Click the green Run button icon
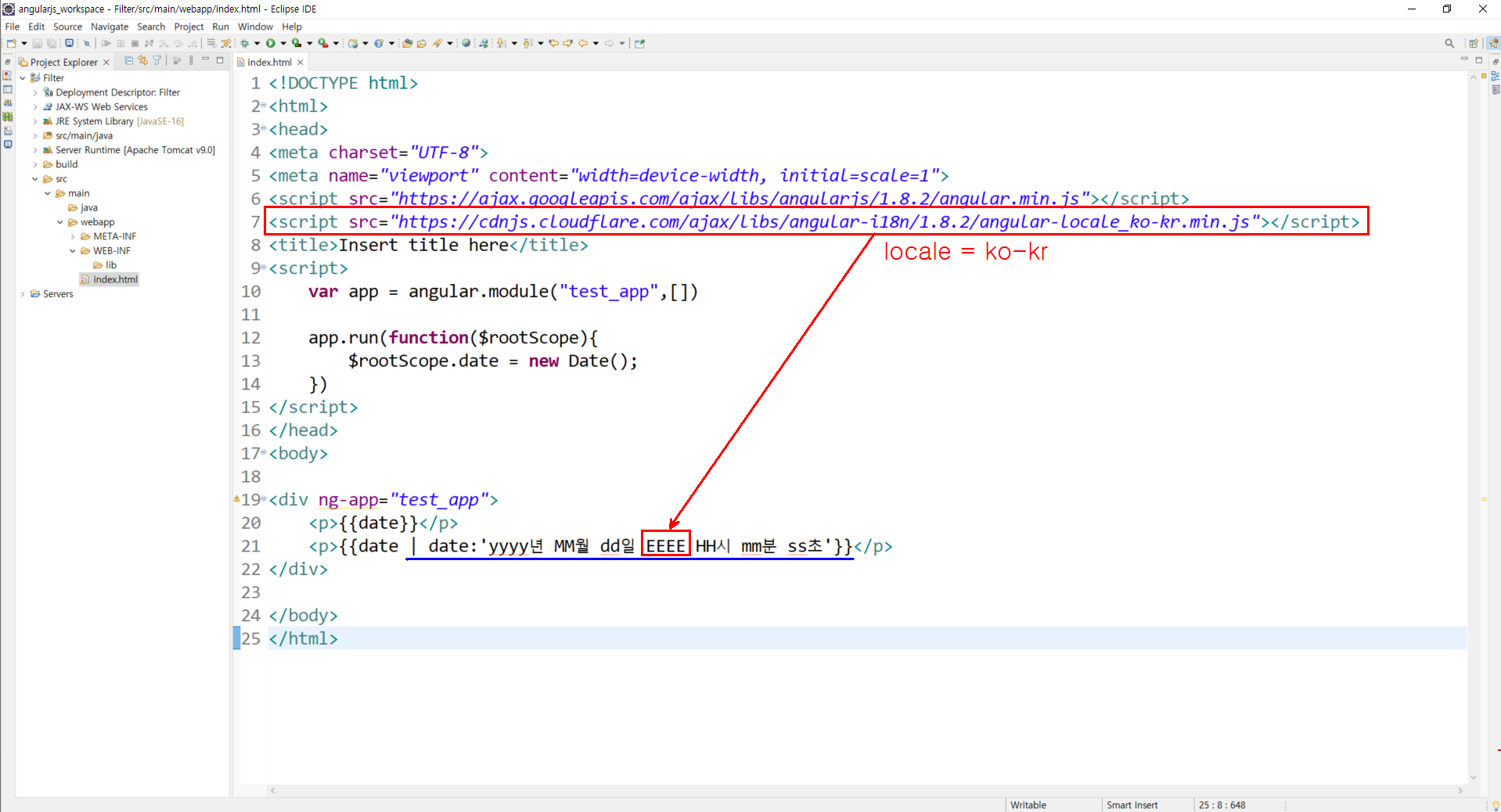The image size is (1501, 812). click(271, 44)
